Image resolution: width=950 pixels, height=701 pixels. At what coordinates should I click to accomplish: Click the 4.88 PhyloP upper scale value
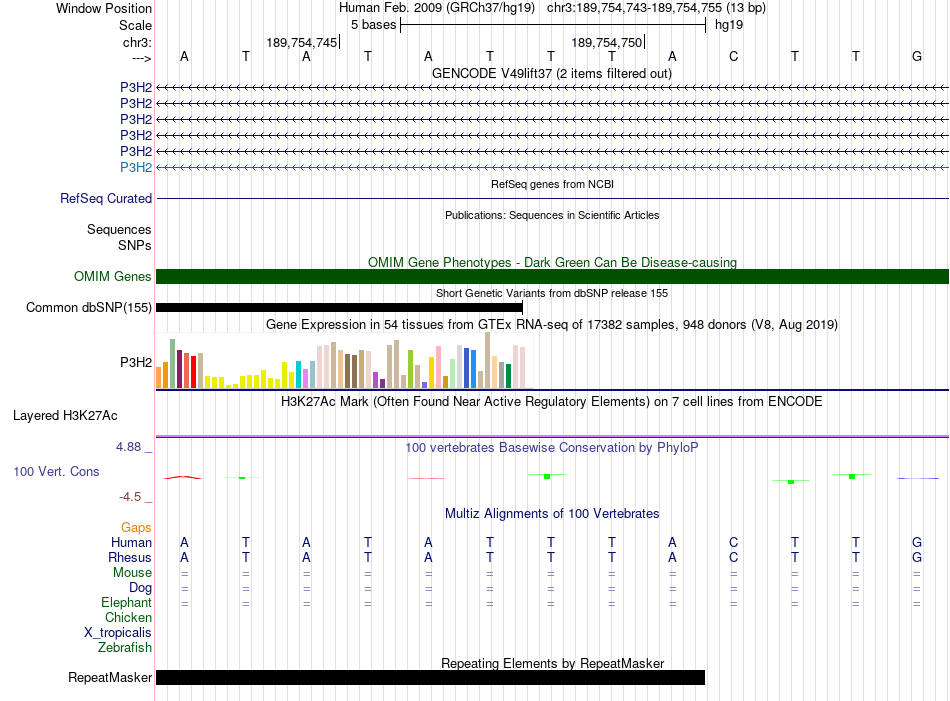tap(128, 447)
